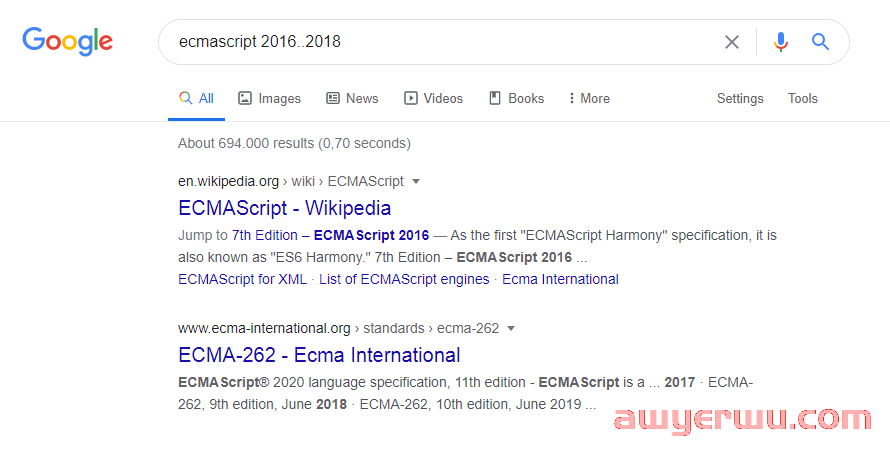Click the News tab icon
Image resolution: width=890 pixels, height=449 pixels.
pos(333,98)
